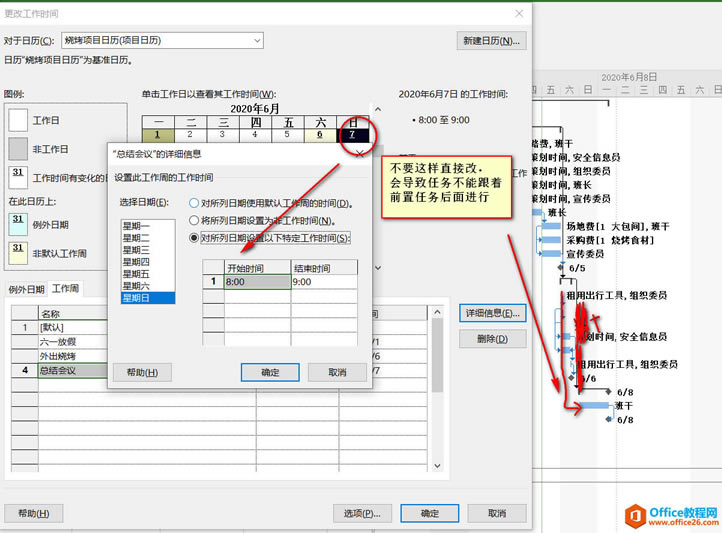Screen dimensions: 722x533
Task: Select June 7 in the calendar
Action: click(353, 135)
